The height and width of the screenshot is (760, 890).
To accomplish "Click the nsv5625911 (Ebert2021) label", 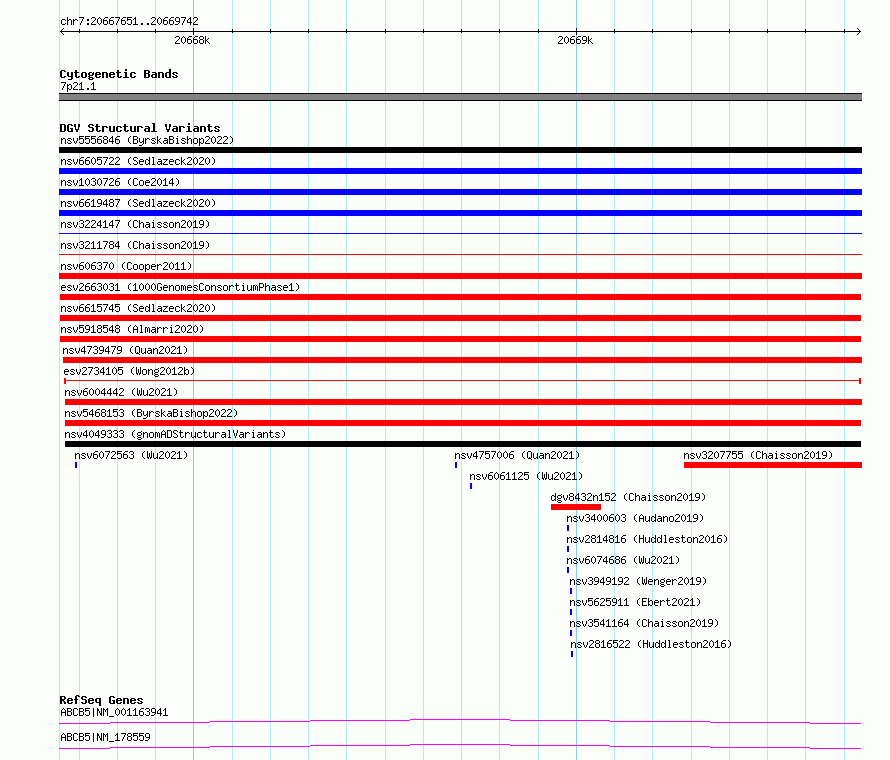I will (x=635, y=602).
